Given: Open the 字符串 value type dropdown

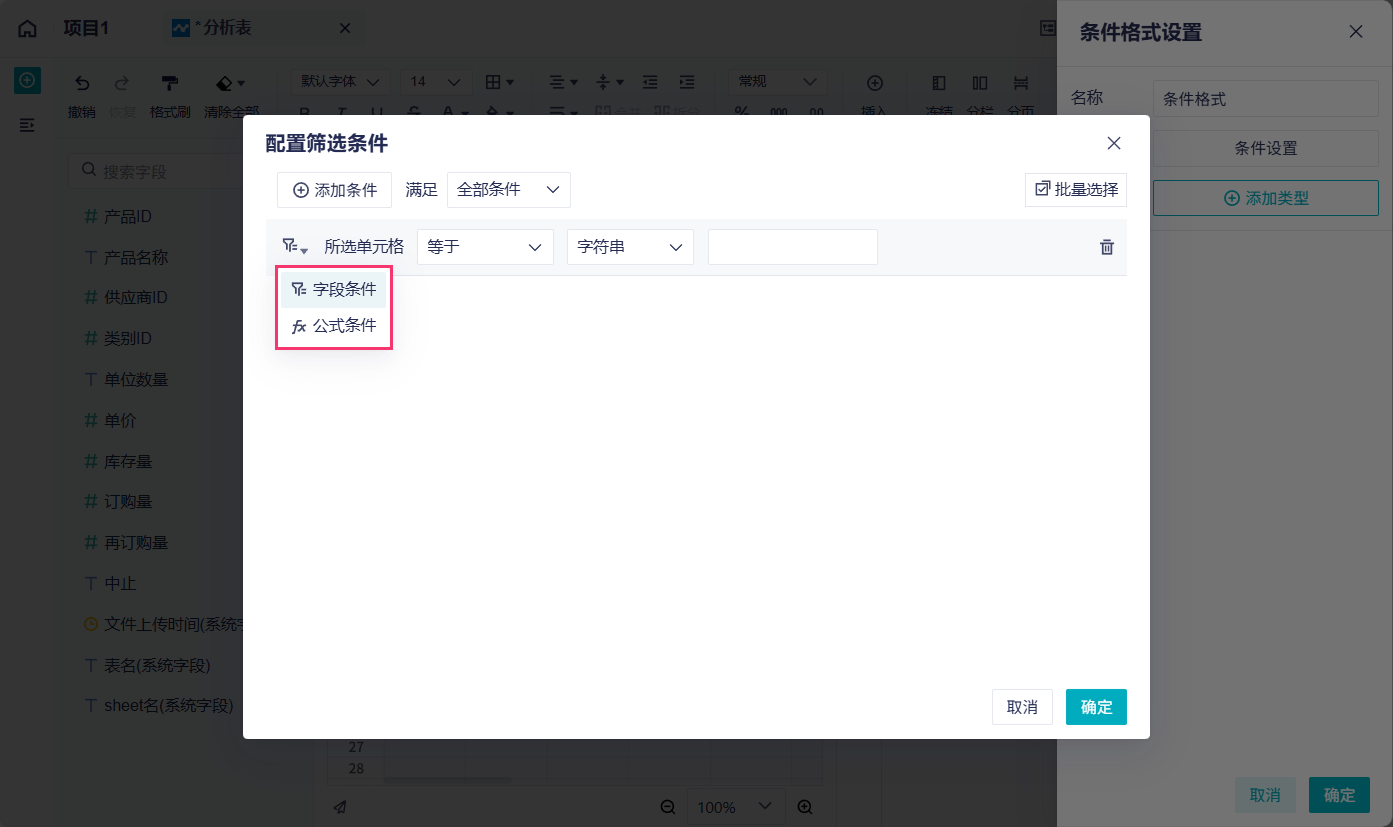Looking at the screenshot, I should pyautogui.click(x=630, y=247).
